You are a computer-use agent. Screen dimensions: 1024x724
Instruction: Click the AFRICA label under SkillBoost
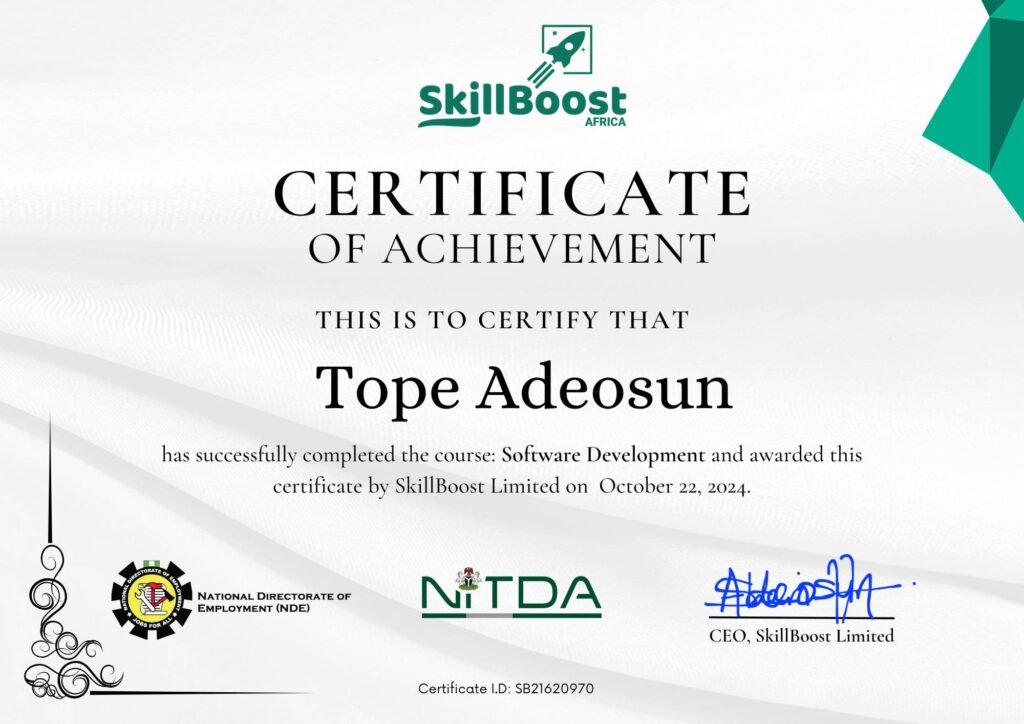pyautogui.click(x=605, y=121)
